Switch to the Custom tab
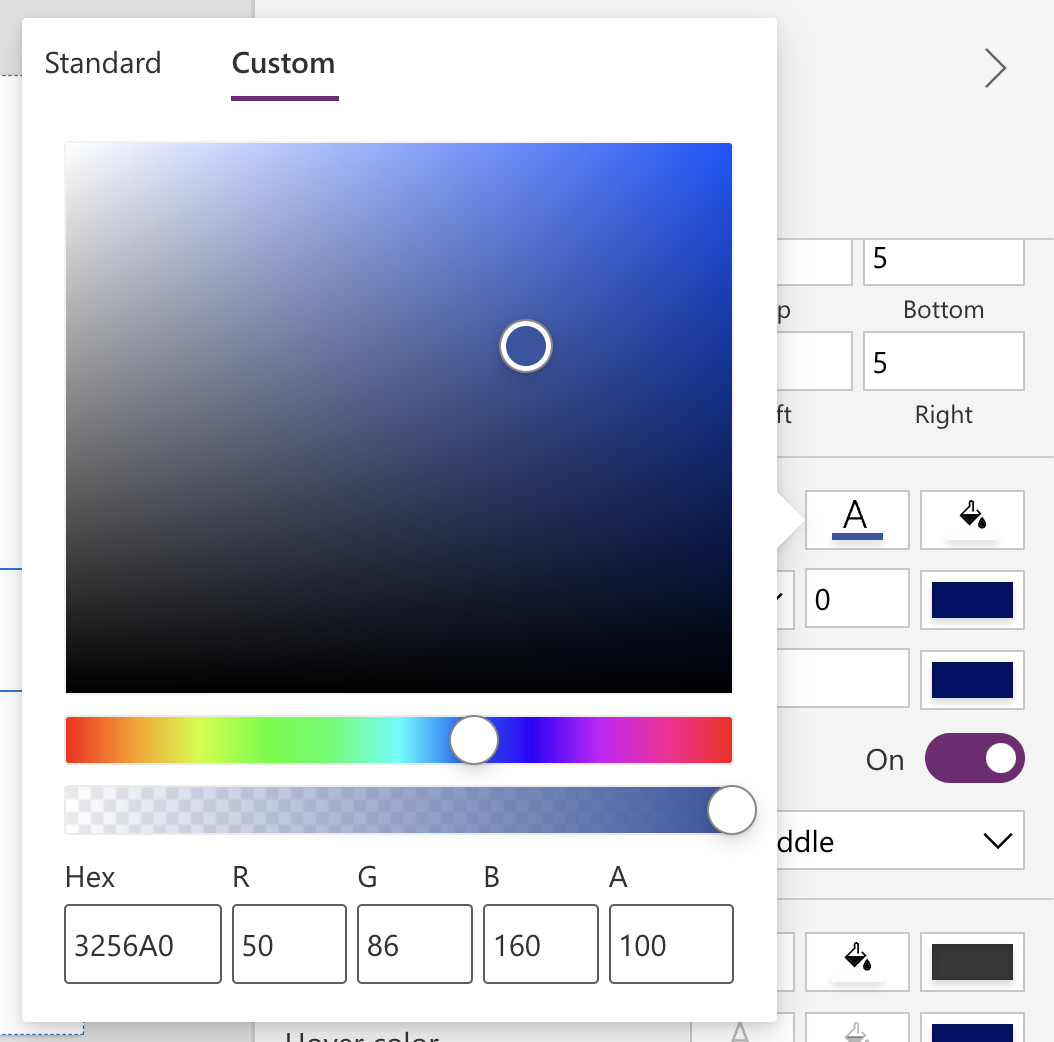The width and height of the screenshot is (1054, 1042). (x=283, y=62)
